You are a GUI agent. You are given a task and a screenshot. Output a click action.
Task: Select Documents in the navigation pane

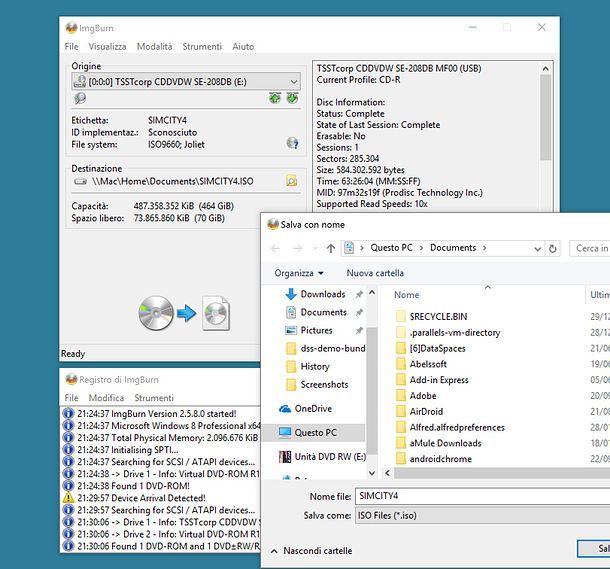[323, 312]
